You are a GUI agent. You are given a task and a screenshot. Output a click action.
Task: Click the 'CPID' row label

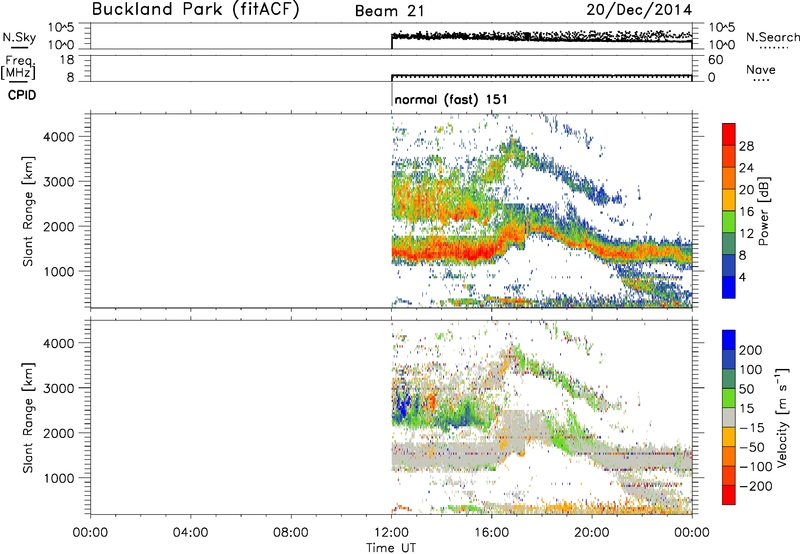click(x=22, y=95)
